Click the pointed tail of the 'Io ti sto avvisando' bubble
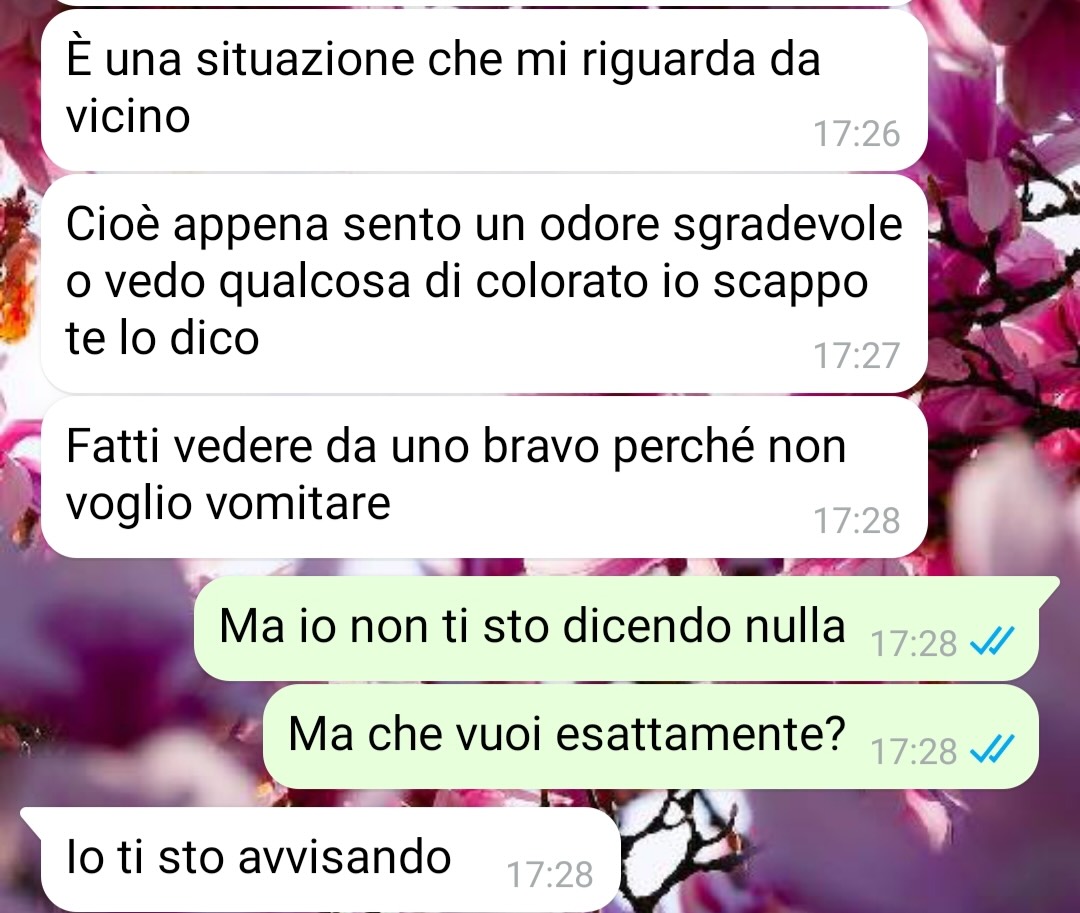This screenshot has width=1080, height=913. point(32,817)
